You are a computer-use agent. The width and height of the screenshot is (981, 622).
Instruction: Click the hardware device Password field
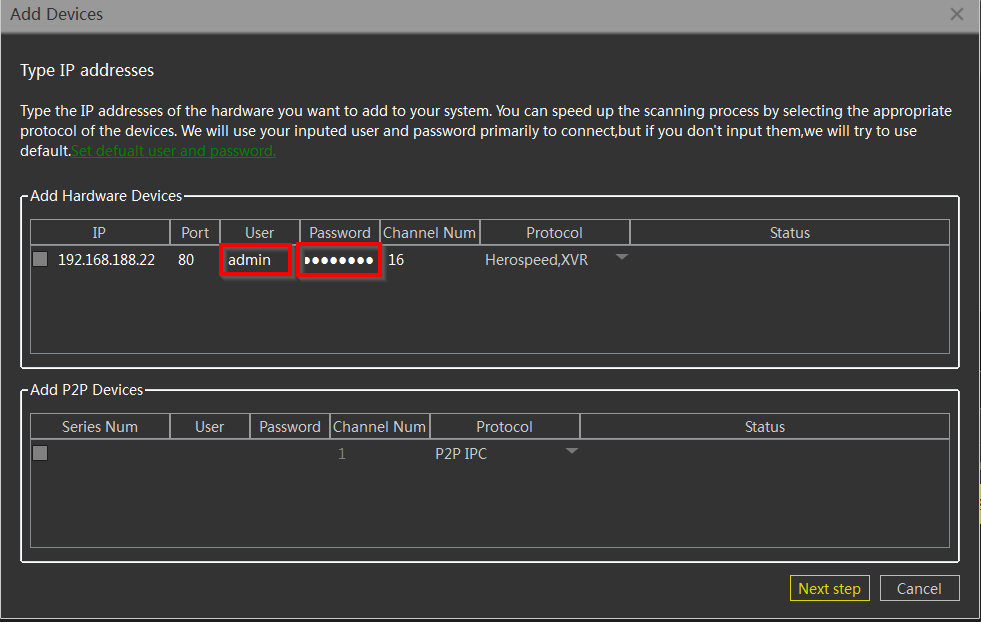(x=339, y=260)
